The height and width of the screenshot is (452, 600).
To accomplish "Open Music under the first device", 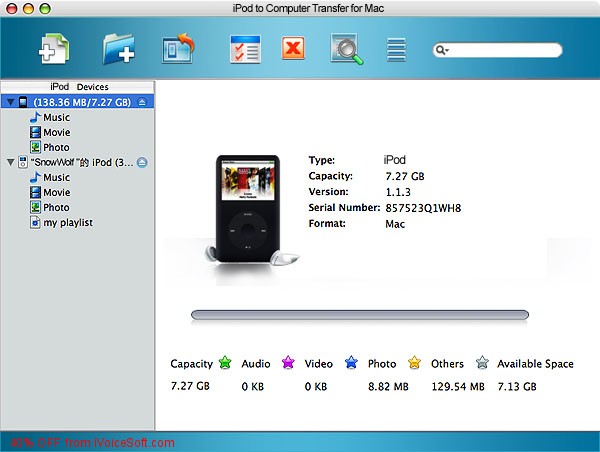I will 50,117.
